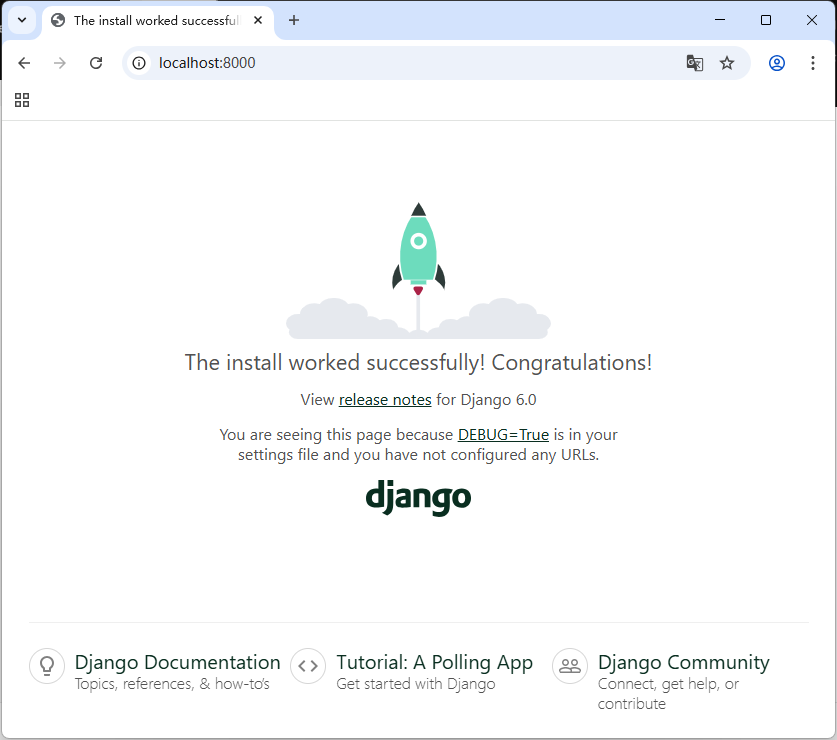Select the 'The install worked successfully' tab

(x=158, y=20)
